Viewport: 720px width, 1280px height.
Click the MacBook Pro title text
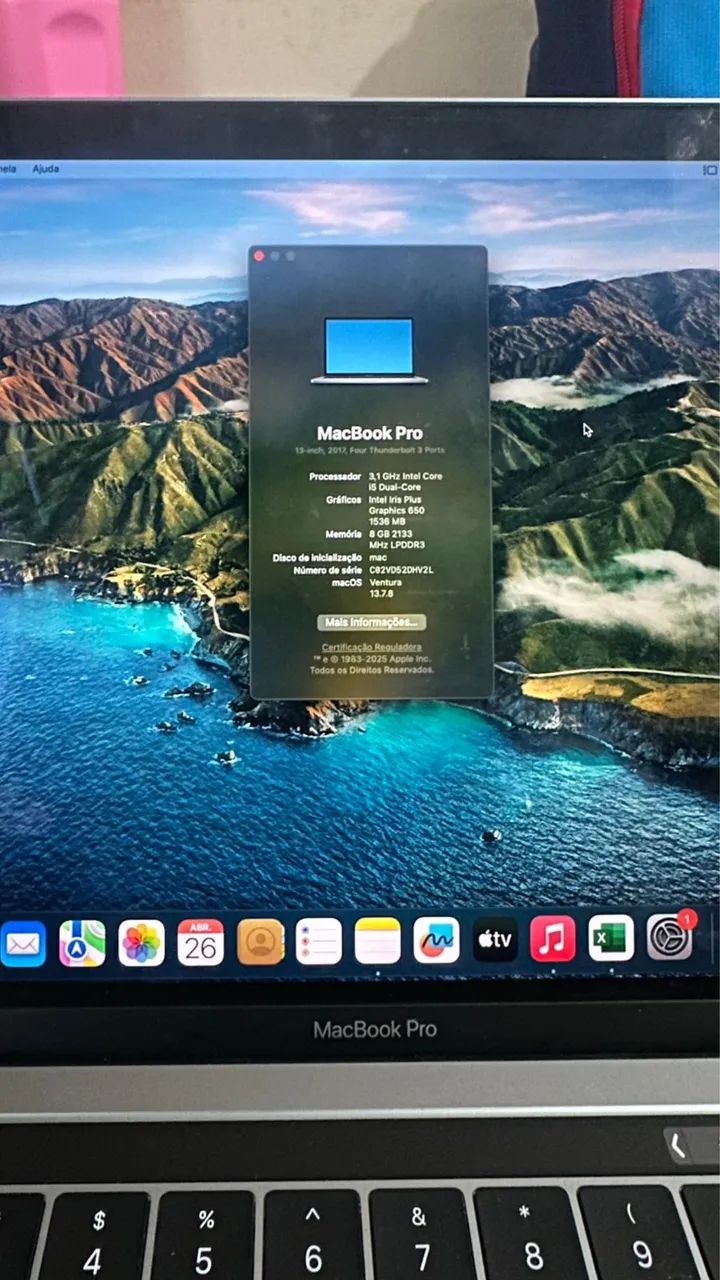(x=370, y=433)
